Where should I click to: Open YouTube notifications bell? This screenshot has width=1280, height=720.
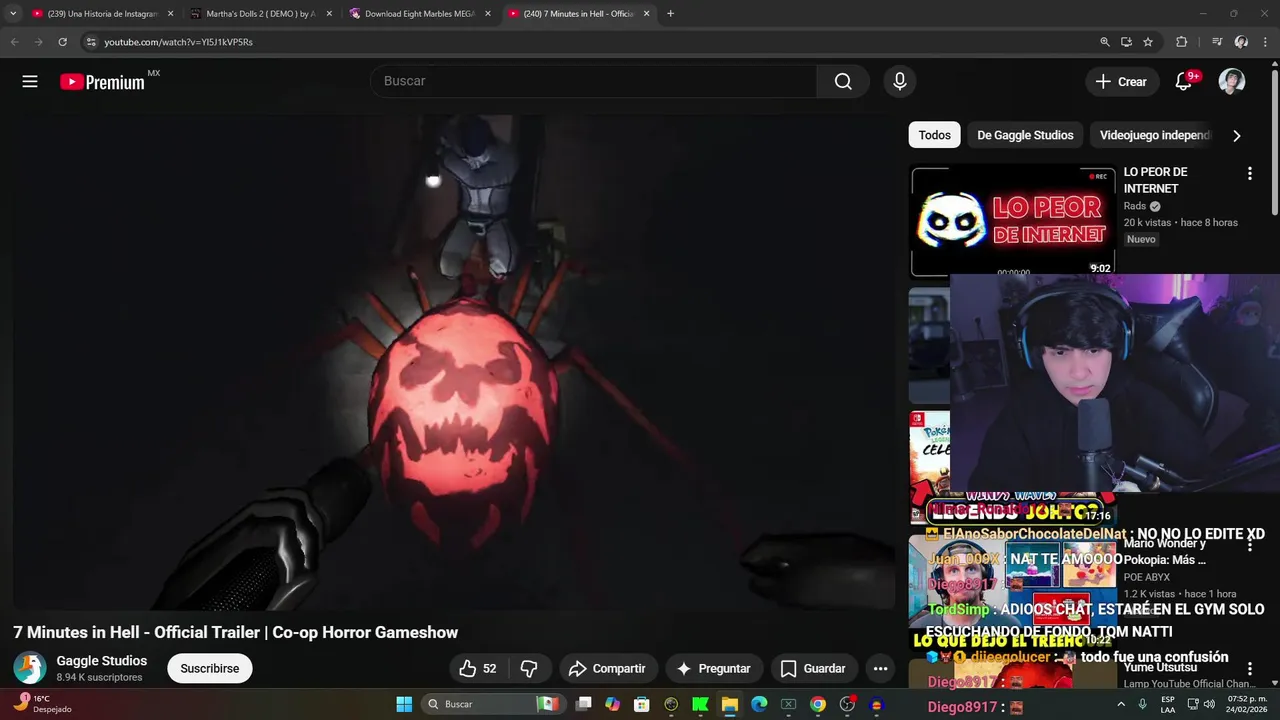[x=1184, y=82]
